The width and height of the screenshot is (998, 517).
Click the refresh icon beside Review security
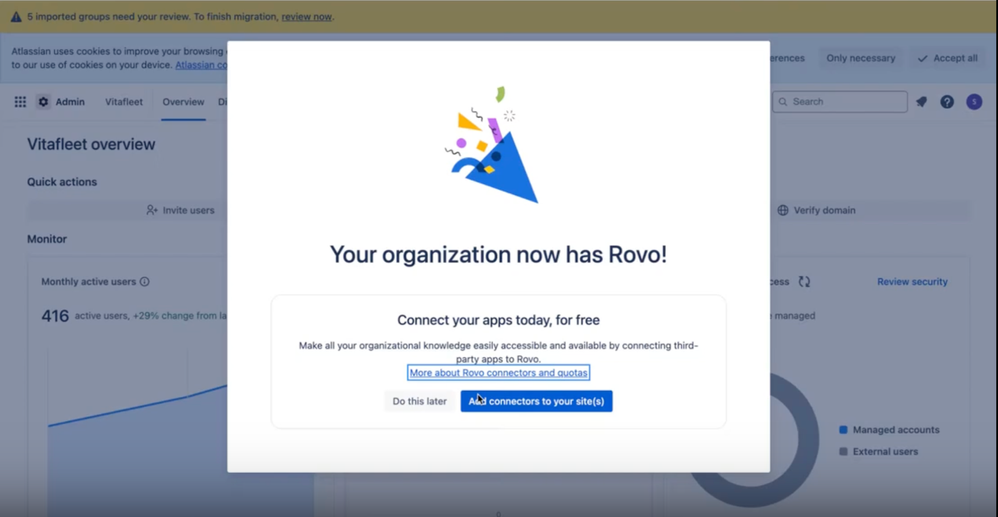pos(804,281)
